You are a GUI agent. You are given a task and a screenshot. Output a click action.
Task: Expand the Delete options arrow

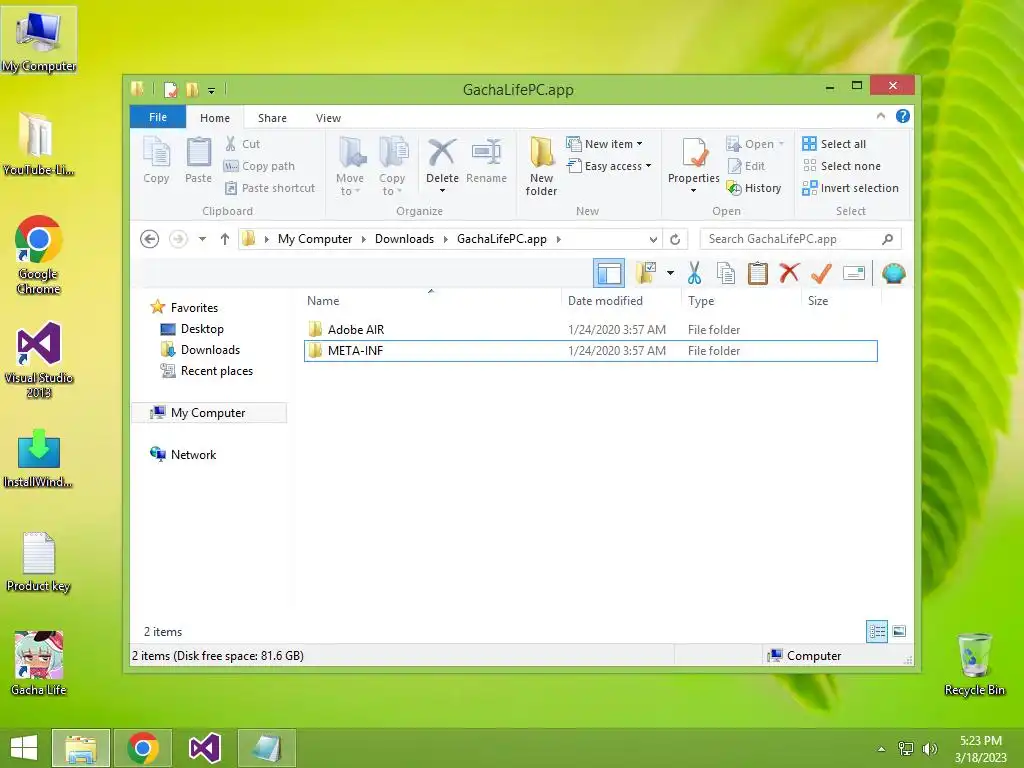point(442,191)
